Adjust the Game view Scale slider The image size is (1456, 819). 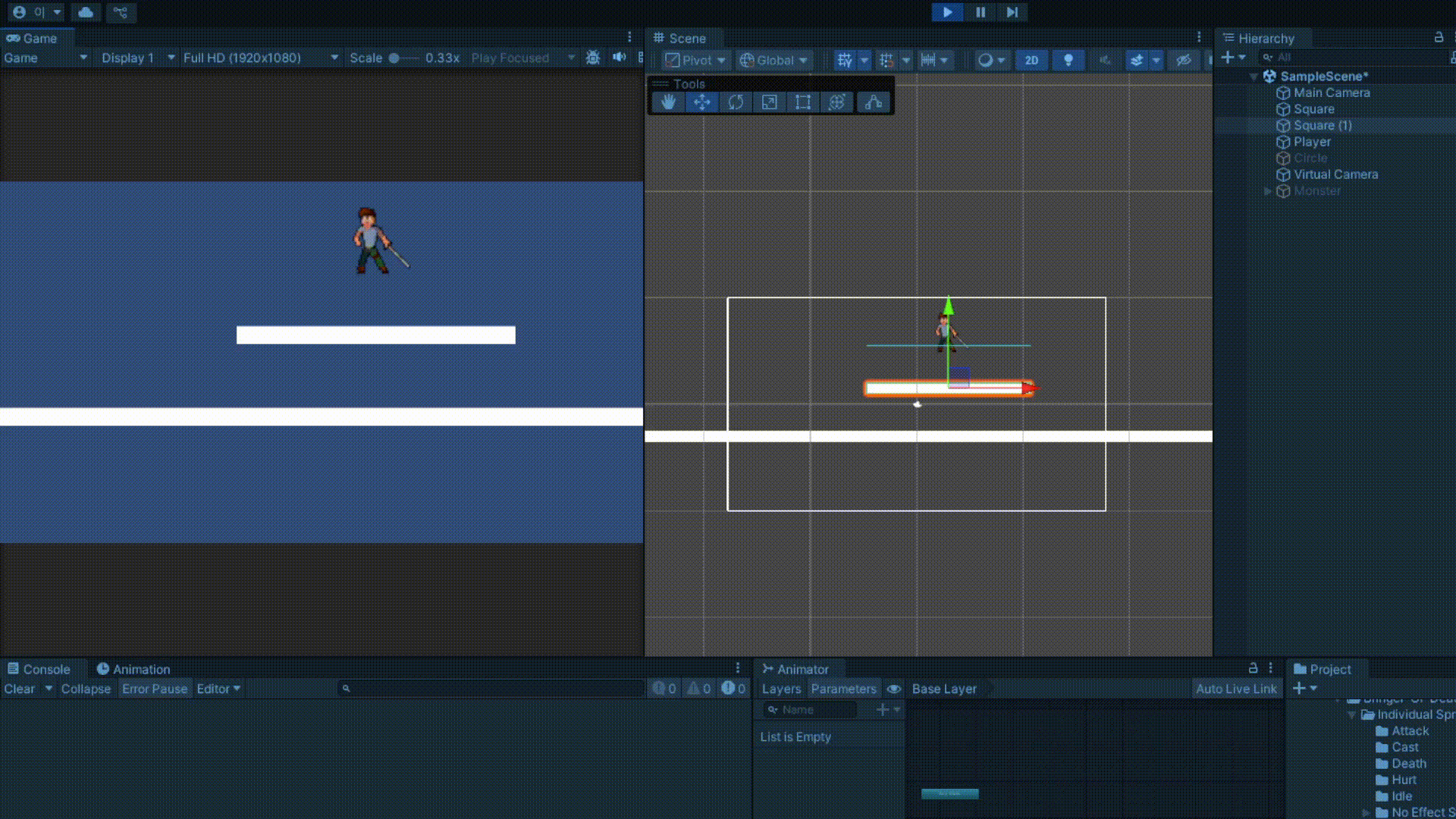tap(394, 58)
